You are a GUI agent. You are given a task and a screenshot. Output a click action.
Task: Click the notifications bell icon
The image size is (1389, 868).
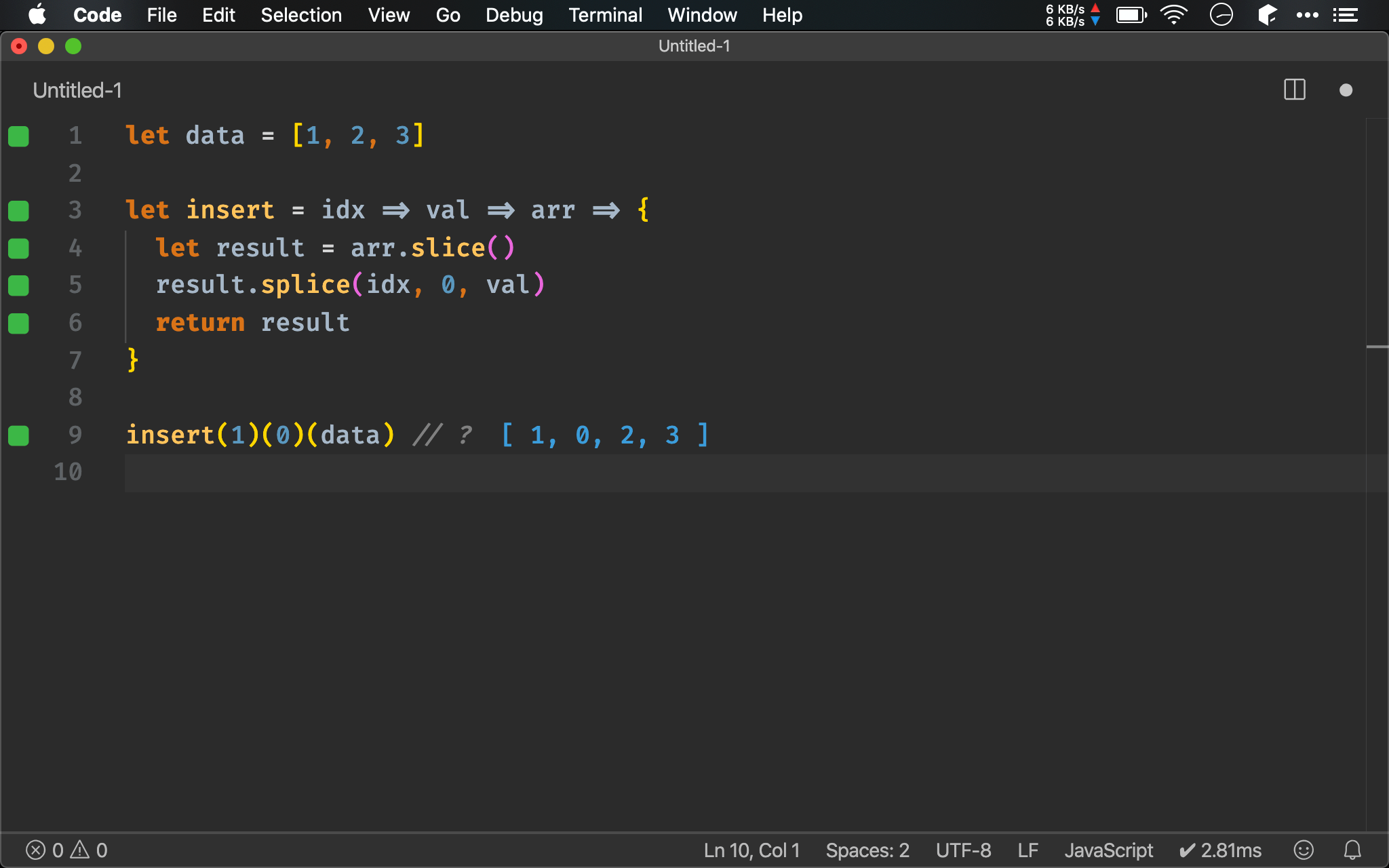point(1352,850)
